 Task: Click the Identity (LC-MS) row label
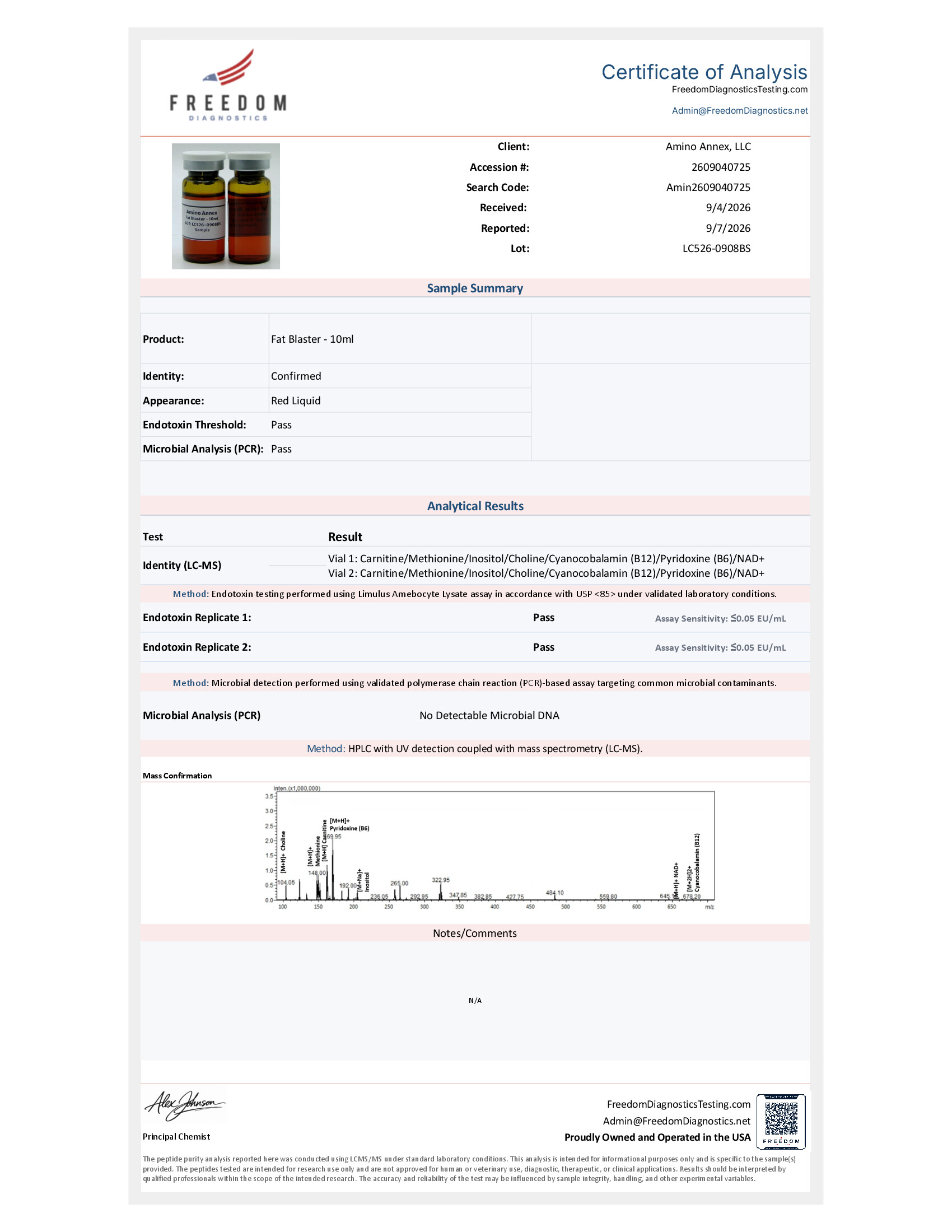(x=181, y=565)
